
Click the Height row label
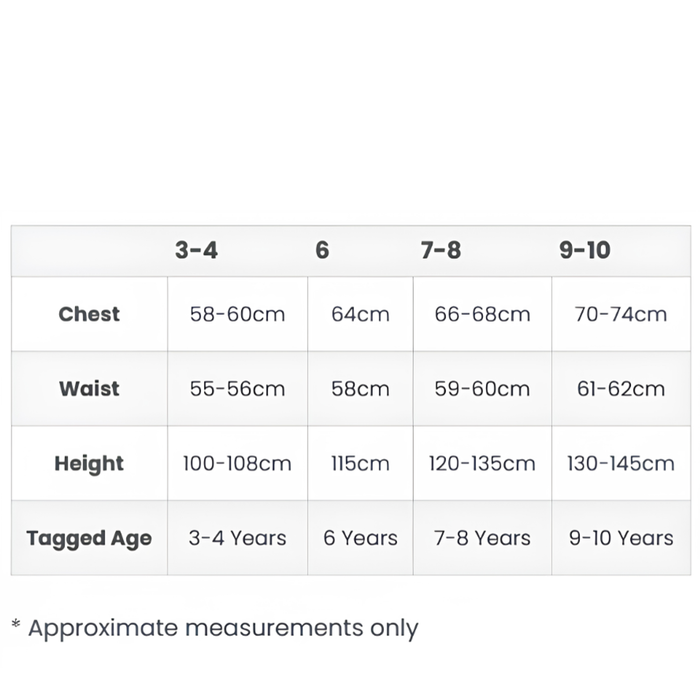point(89,464)
